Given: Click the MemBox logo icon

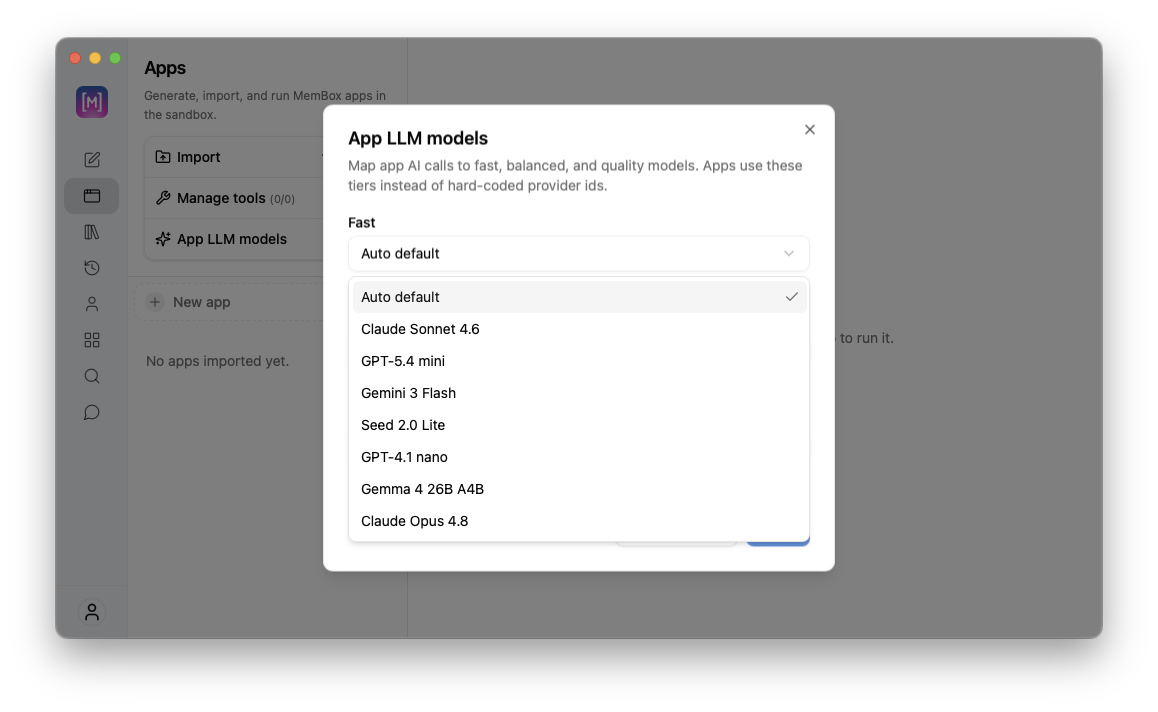Looking at the screenshot, I should tap(92, 102).
